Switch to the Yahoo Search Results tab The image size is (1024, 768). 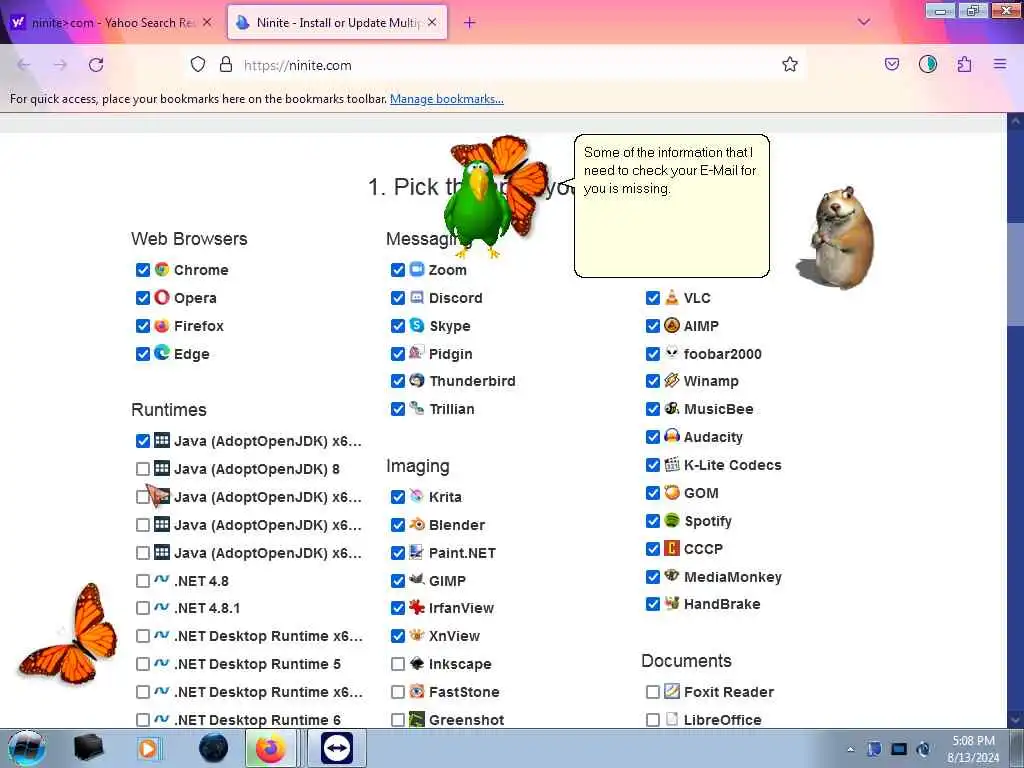[111, 22]
